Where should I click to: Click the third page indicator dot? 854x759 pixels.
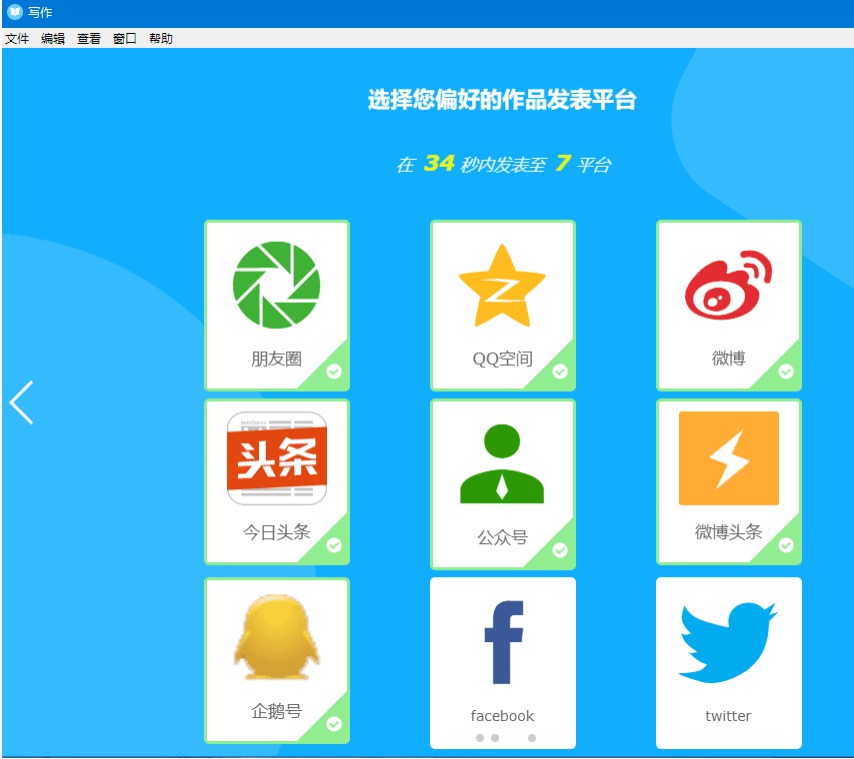click(x=532, y=738)
